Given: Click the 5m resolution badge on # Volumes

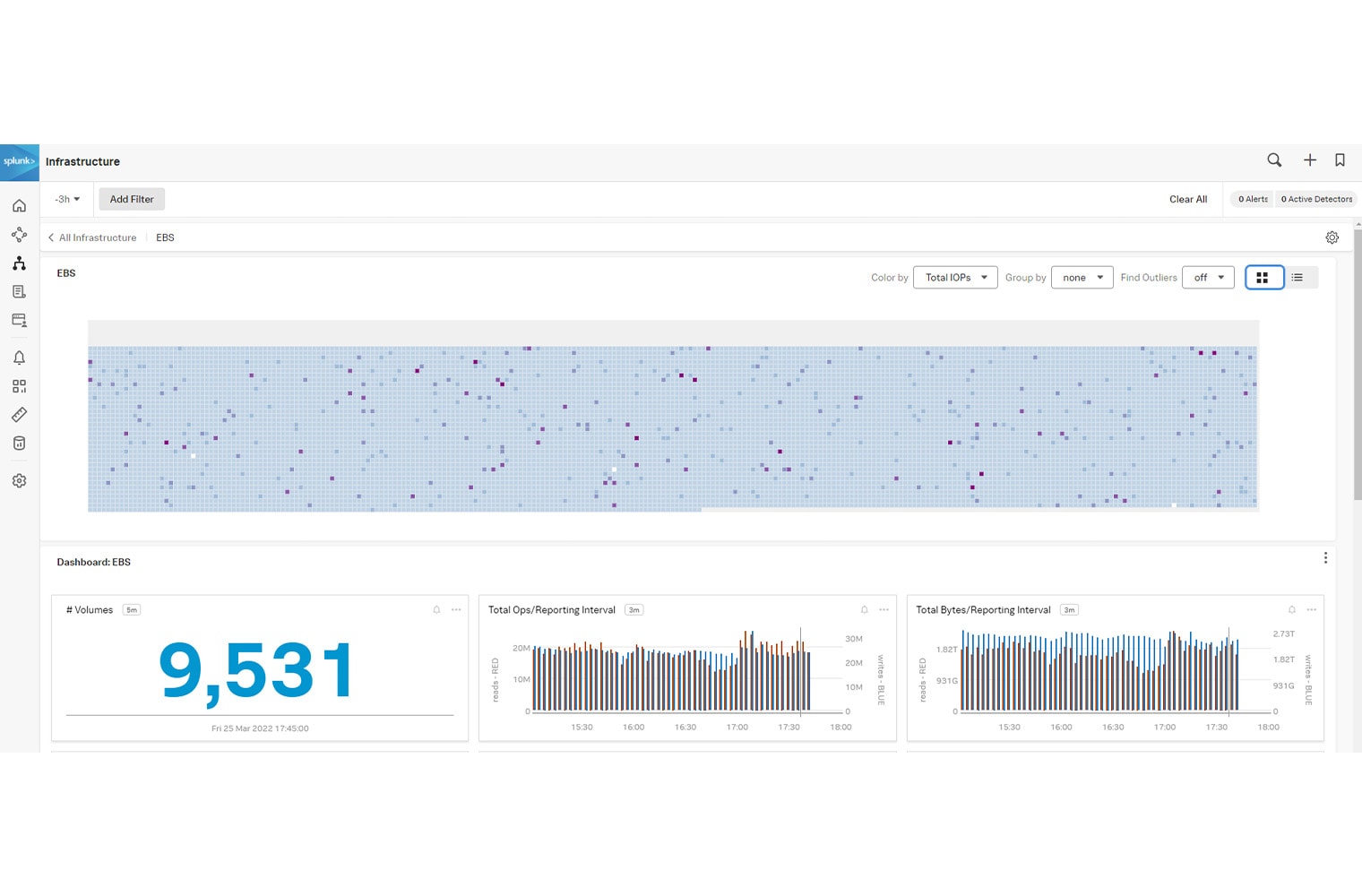Looking at the screenshot, I should (x=132, y=610).
